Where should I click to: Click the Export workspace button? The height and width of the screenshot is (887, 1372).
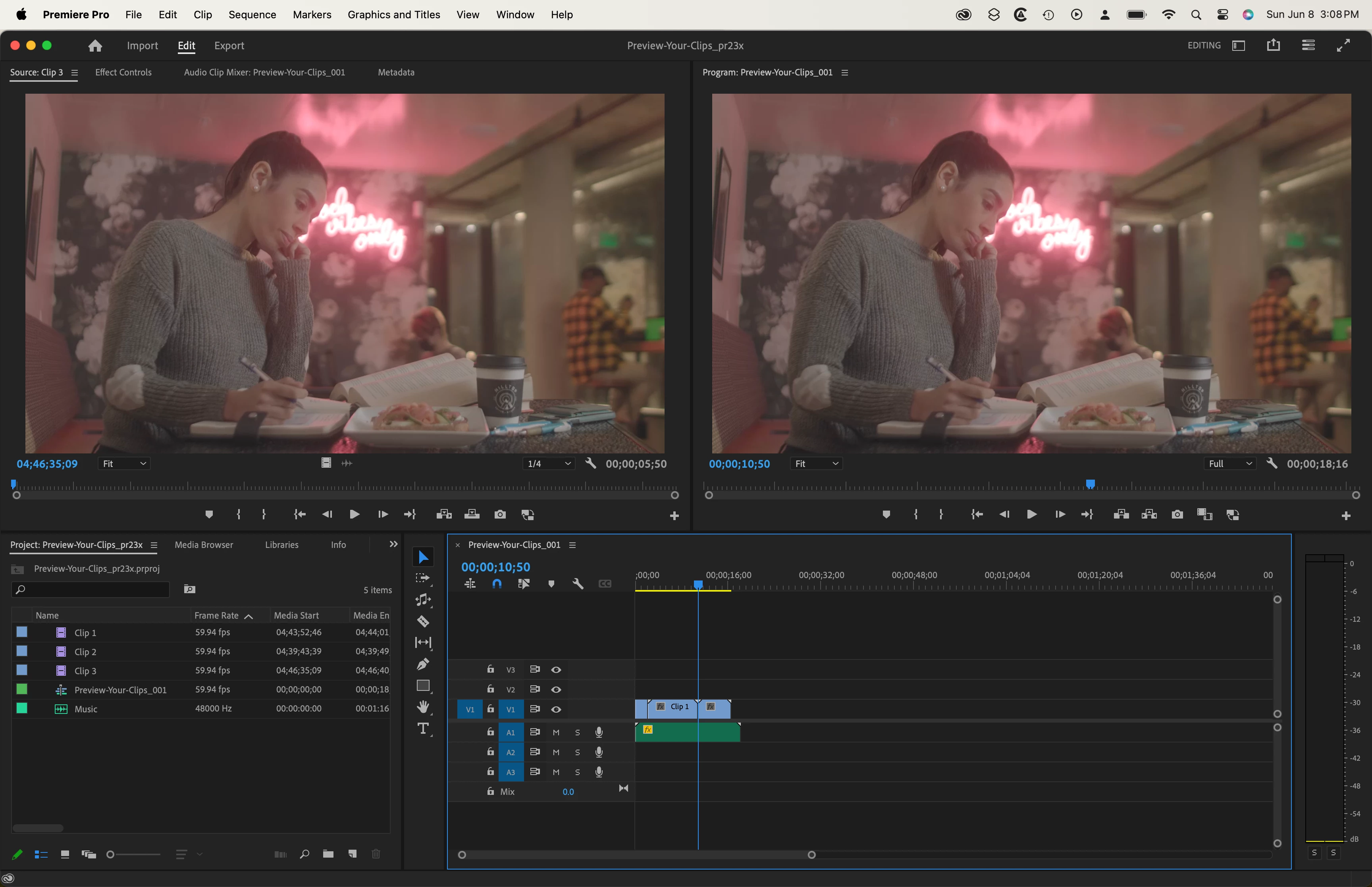click(229, 46)
